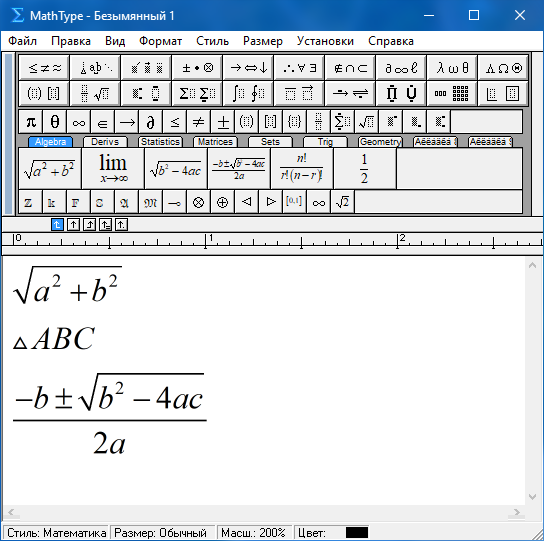Viewport: 544px width, 541px height.
Task: Open the spaces and ellipses palette
Action: pyautogui.click(x=95, y=68)
